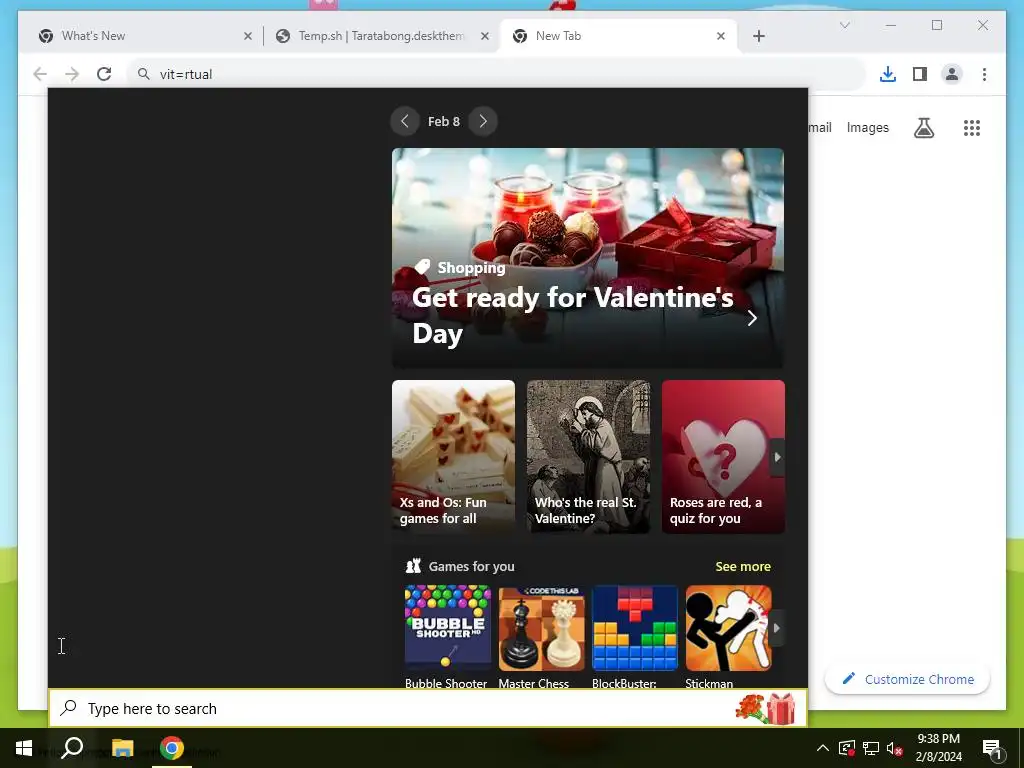This screenshot has height=768, width=1024.
Task: Open Xs and Os: Fun games card
Action: (453, 456)
